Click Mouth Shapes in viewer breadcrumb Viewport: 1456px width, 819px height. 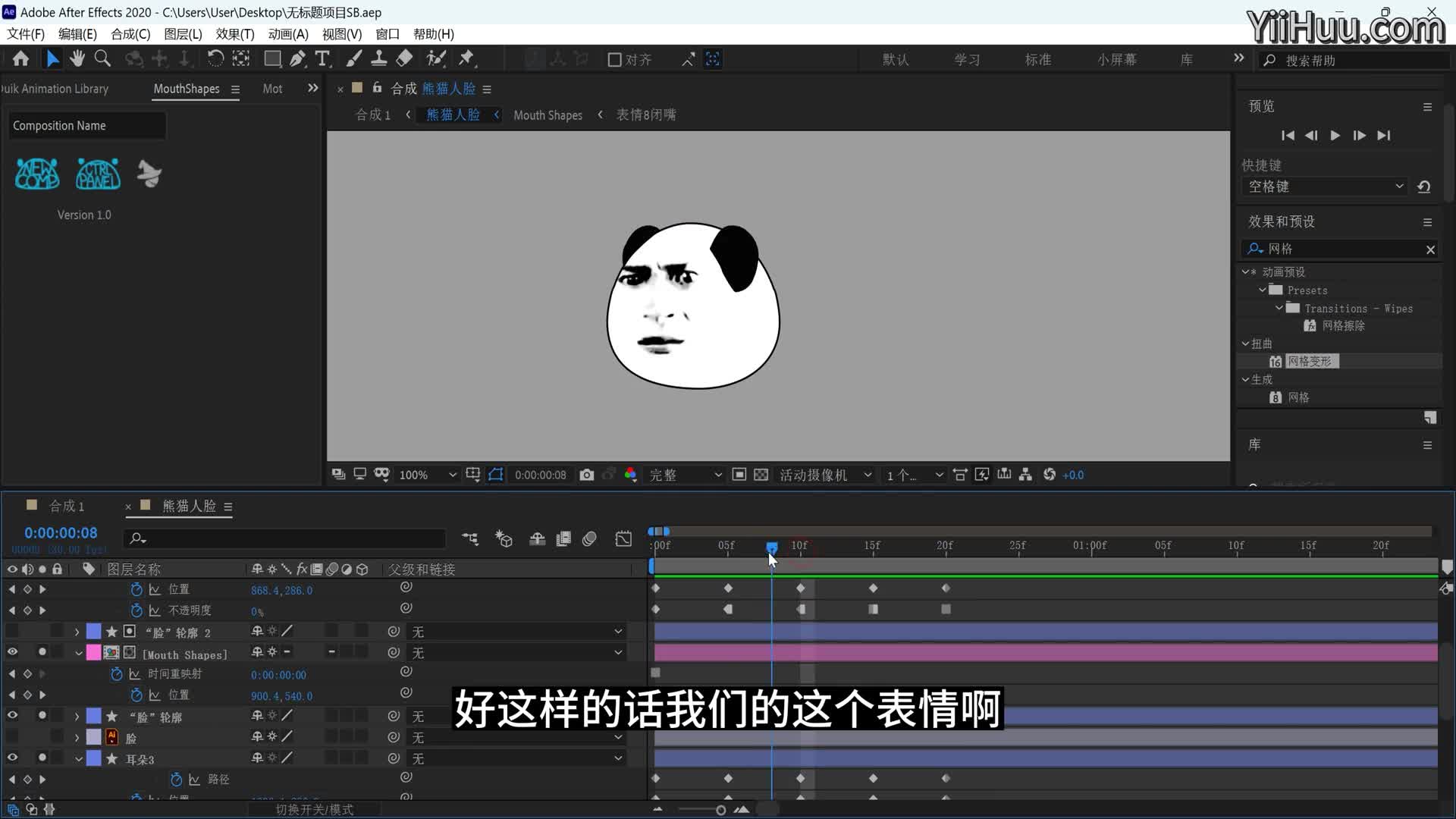point(548,115)
